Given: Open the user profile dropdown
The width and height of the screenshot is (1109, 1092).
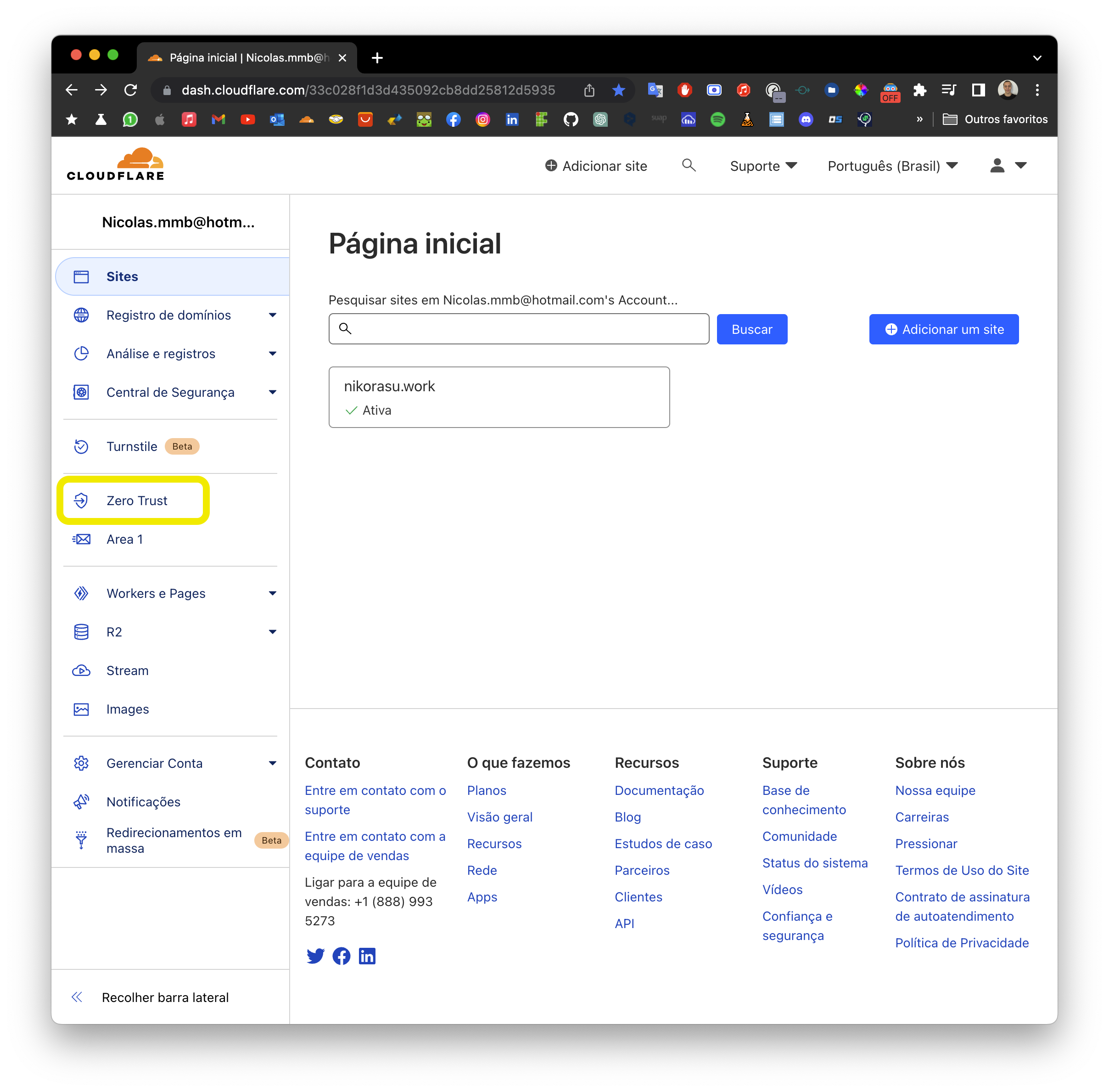Looking at the screenshot, I should pos(1008,165).
